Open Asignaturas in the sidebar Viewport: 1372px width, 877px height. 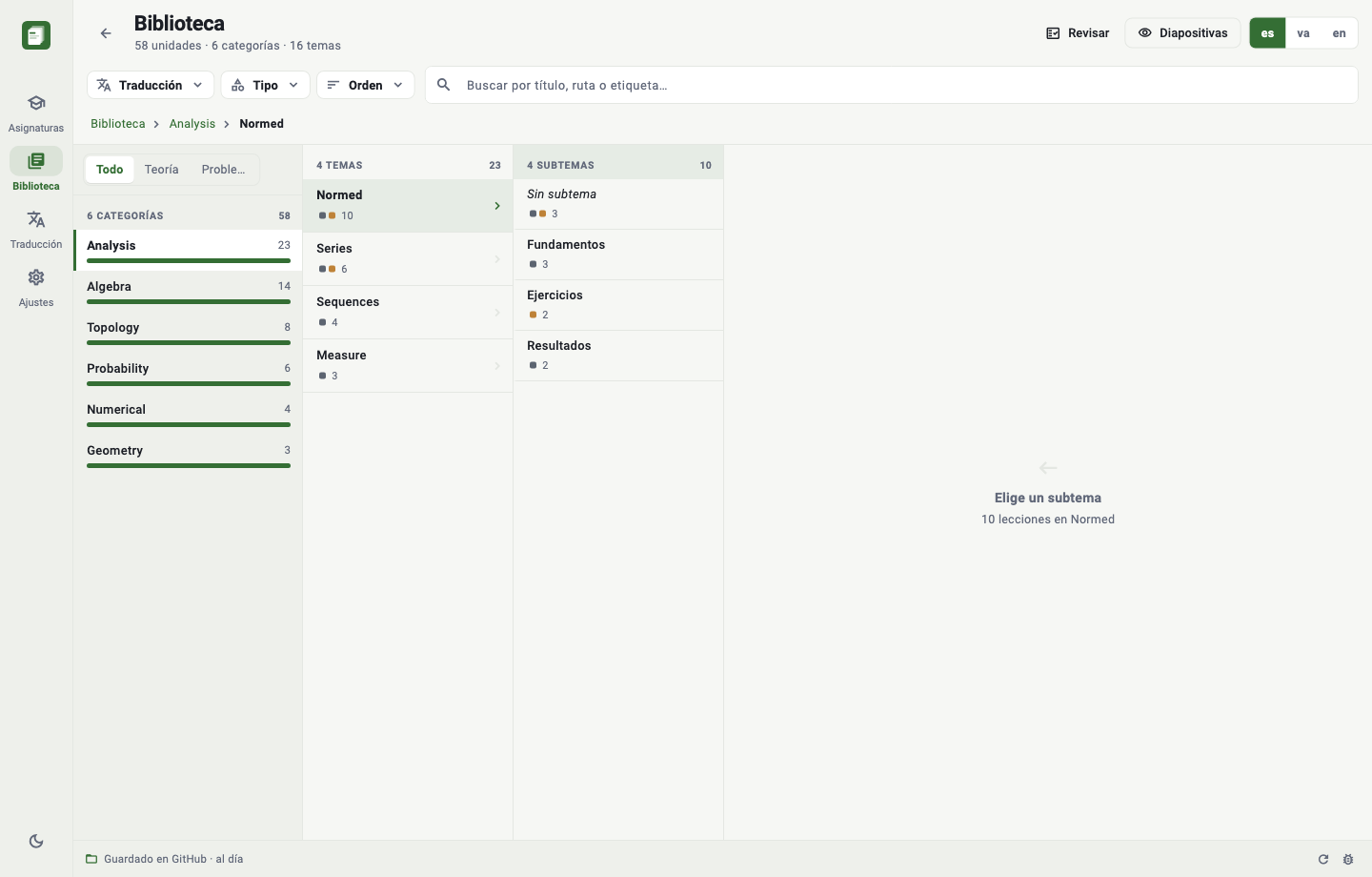click(36, 112)
